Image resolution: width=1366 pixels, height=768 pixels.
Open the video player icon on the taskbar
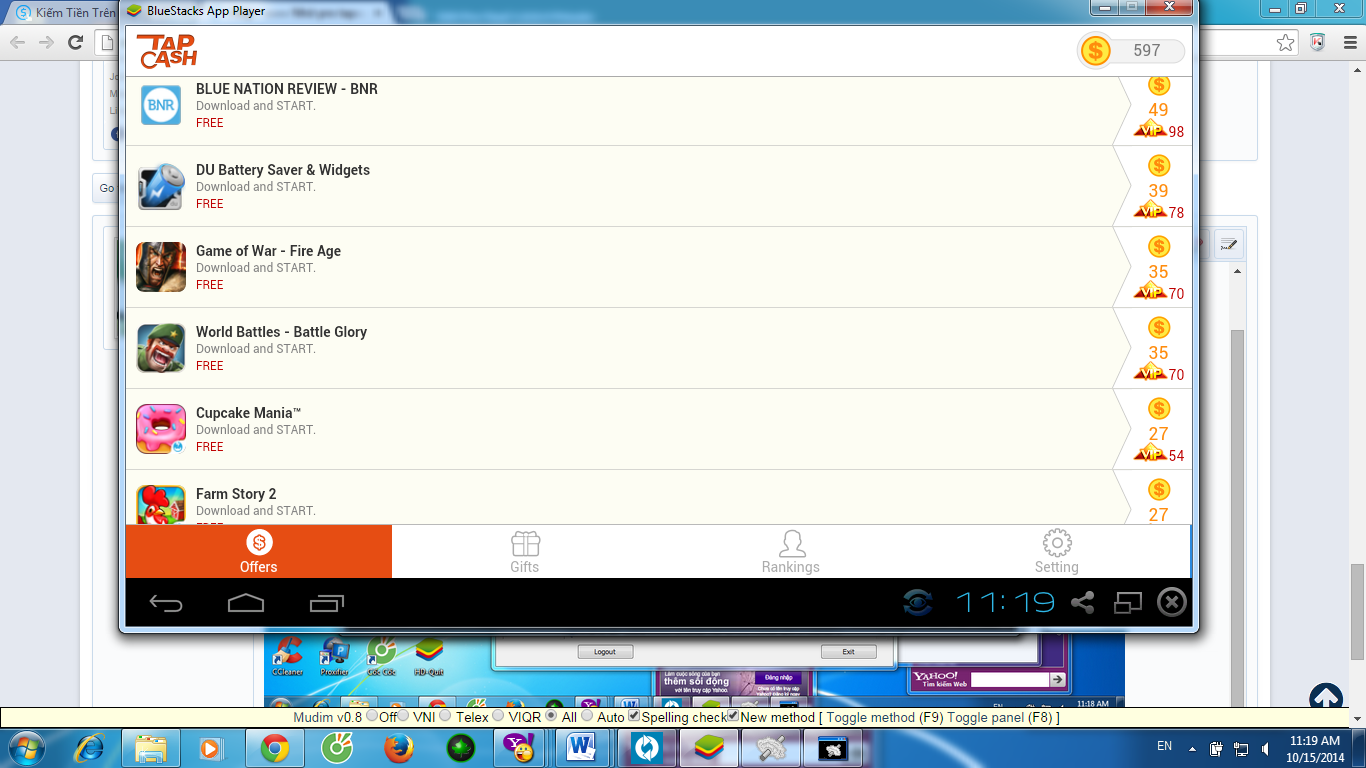click(211, 747)
